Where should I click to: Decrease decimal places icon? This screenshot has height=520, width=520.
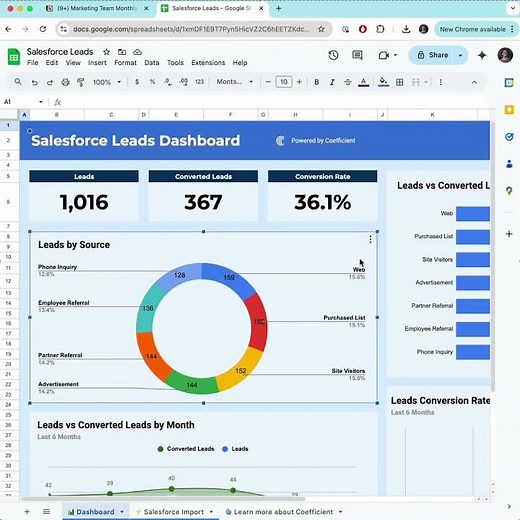point(168,82)
